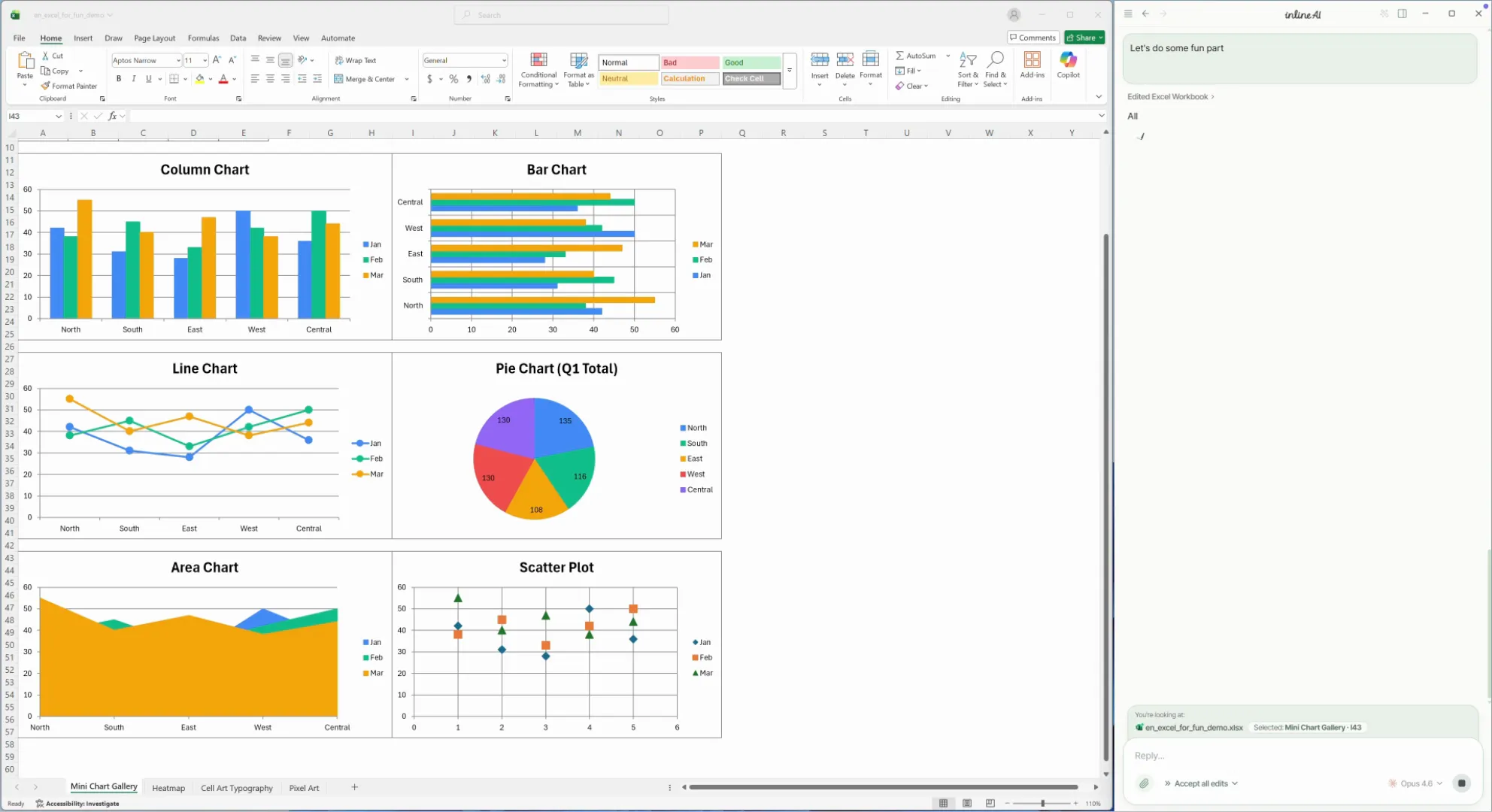The height and width of the screenshot is (812, 1492).
Task: Click the percent style icon
Action: 453,79
